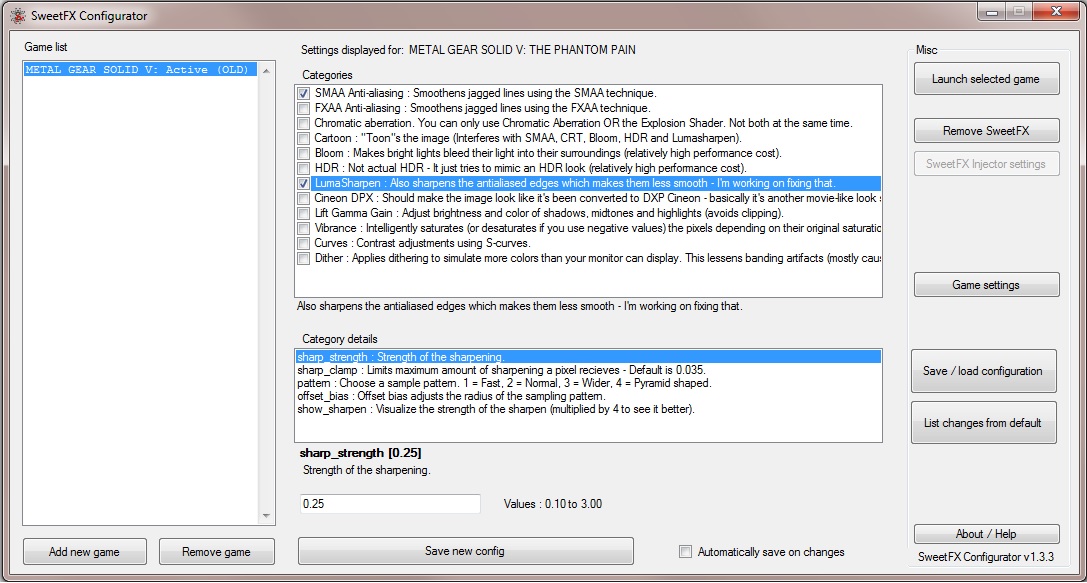Click game list scroll up arrow
This screenshot has width=1087, height=583.
pyautogui.click(x=266, y=71)
